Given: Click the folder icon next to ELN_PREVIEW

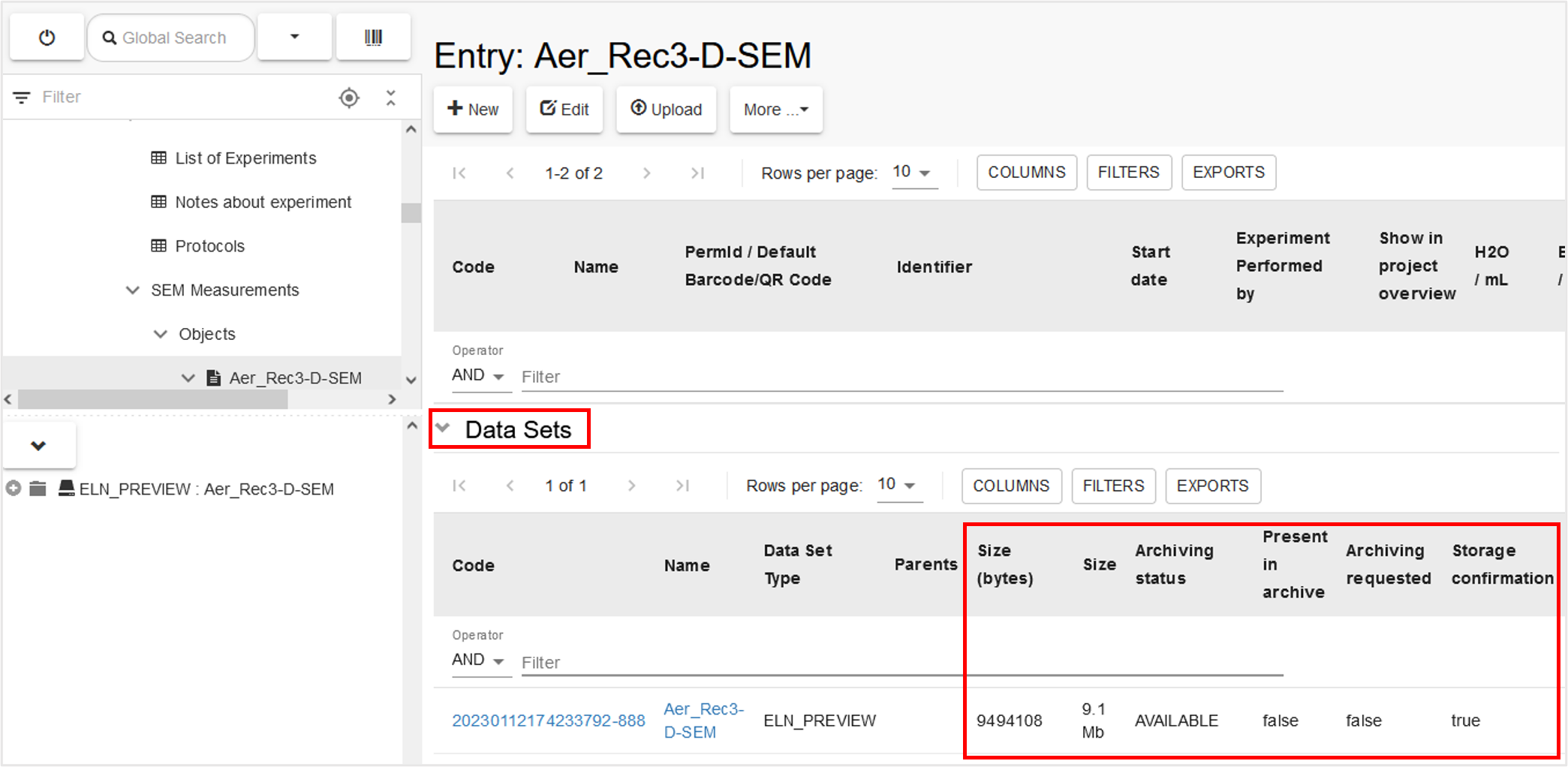Looking at the screenshot, I should coord(38,489).
